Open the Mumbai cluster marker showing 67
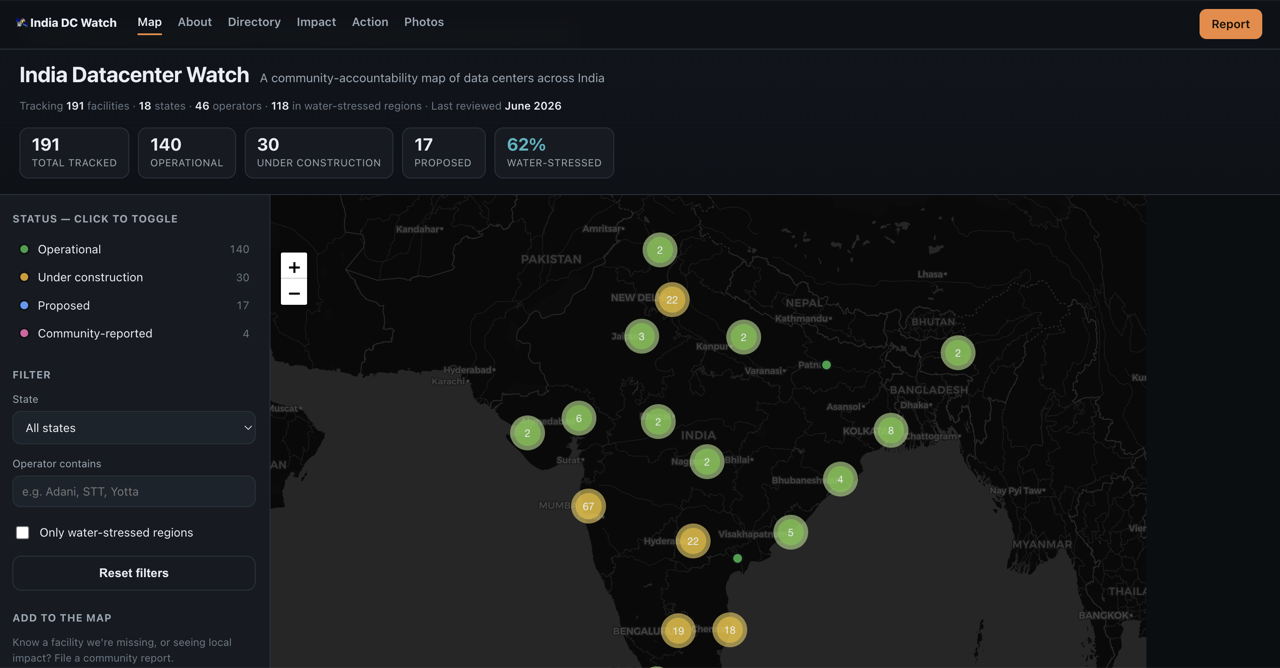This screenshot has width=1280, height=668. pos(588,506)
